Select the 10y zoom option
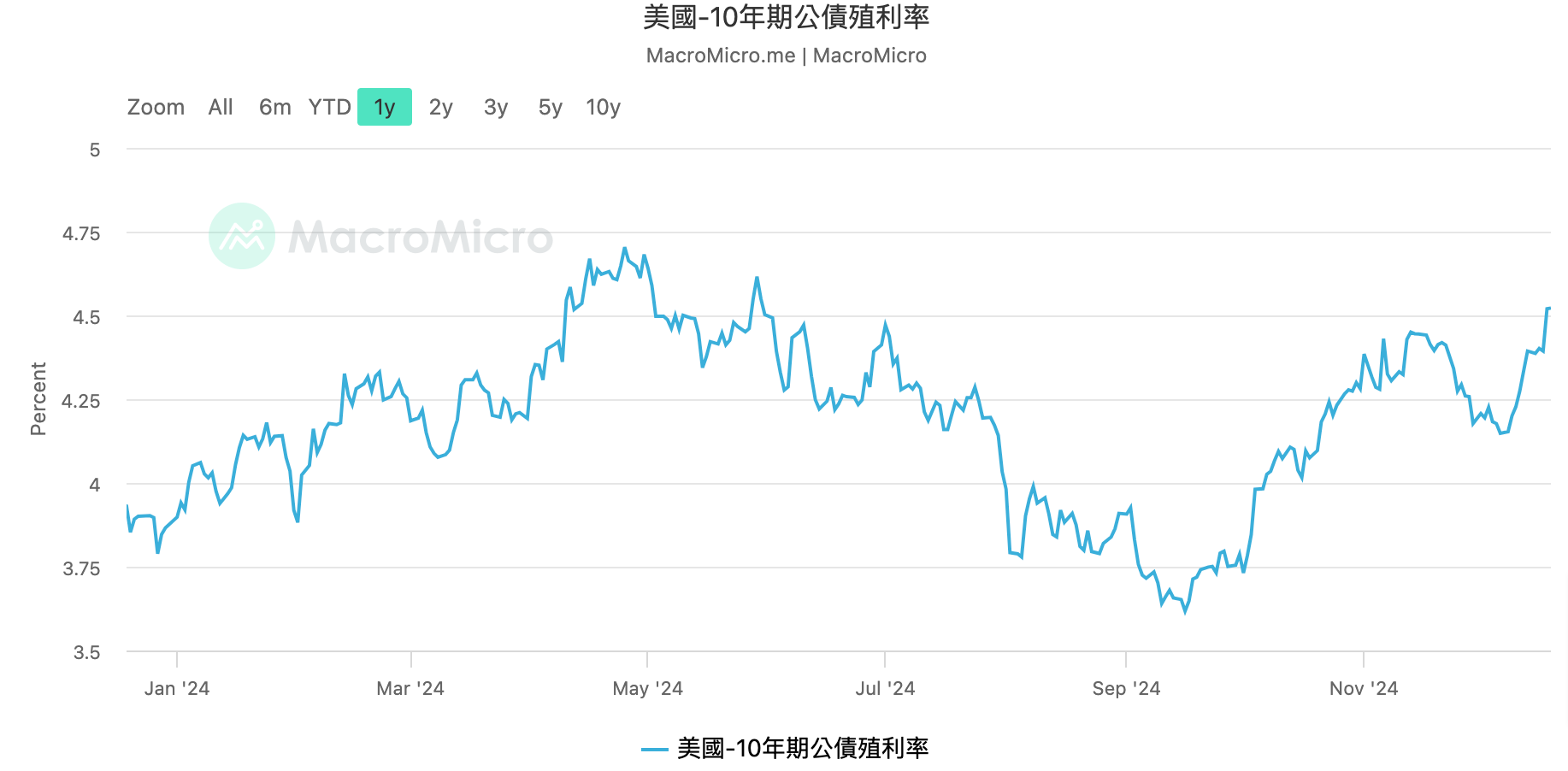 (x=602, y=107)
